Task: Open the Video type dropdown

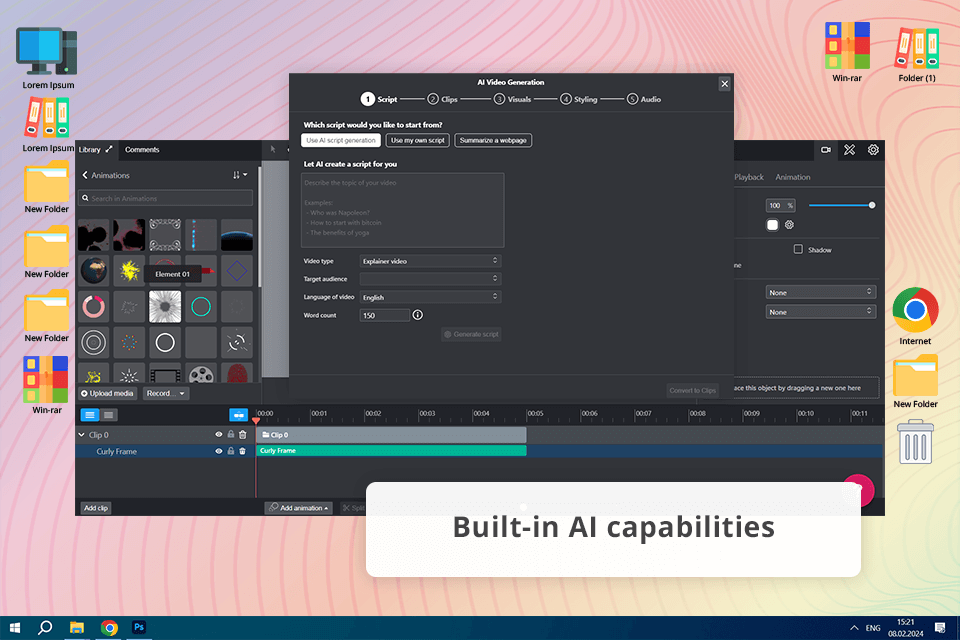Action: coord(430,261)
